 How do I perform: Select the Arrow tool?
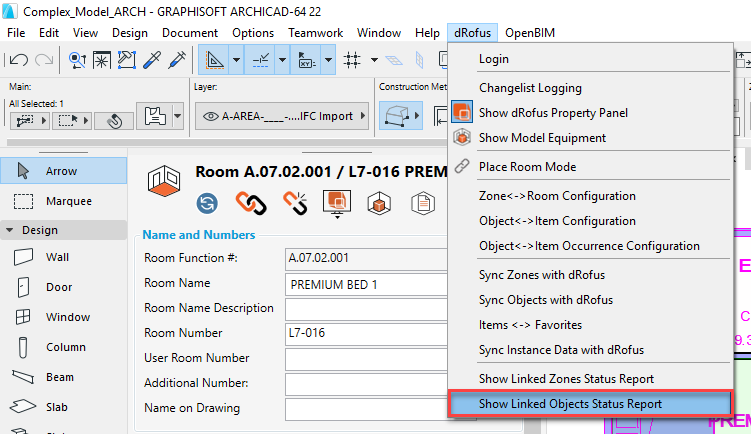click(64, 171)
